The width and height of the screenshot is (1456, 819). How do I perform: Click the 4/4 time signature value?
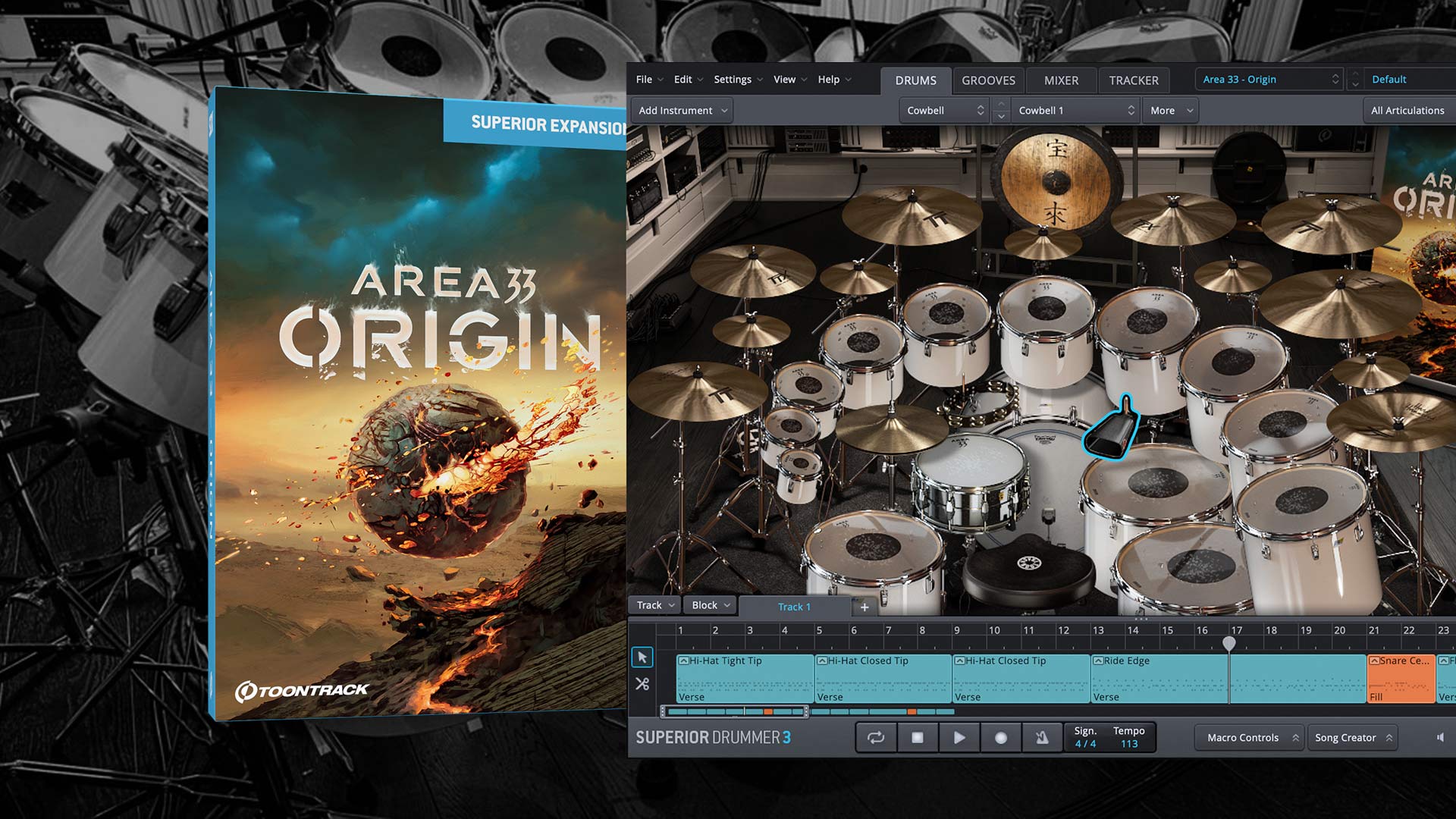pos(1085,744)
